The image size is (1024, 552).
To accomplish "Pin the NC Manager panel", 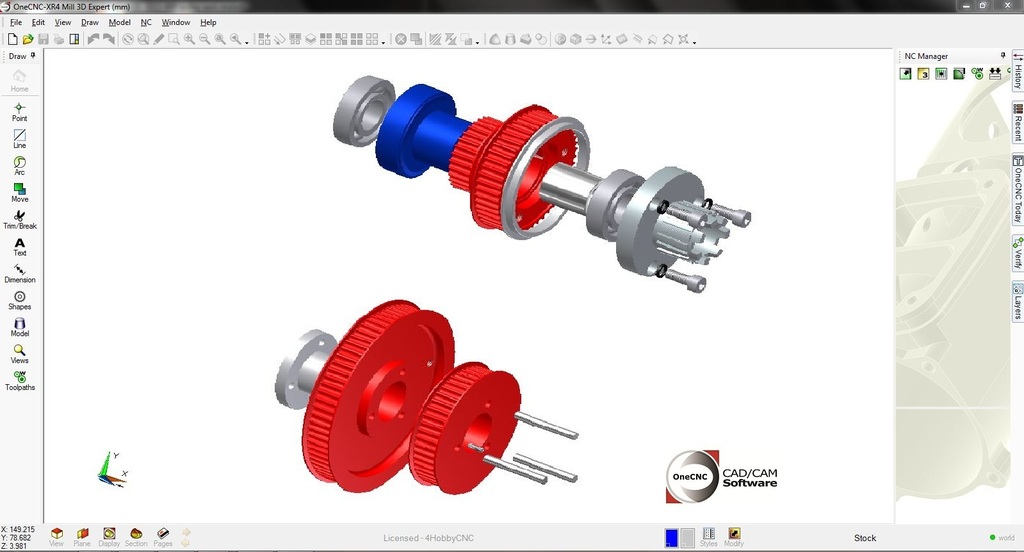I will click(1003, 56).
